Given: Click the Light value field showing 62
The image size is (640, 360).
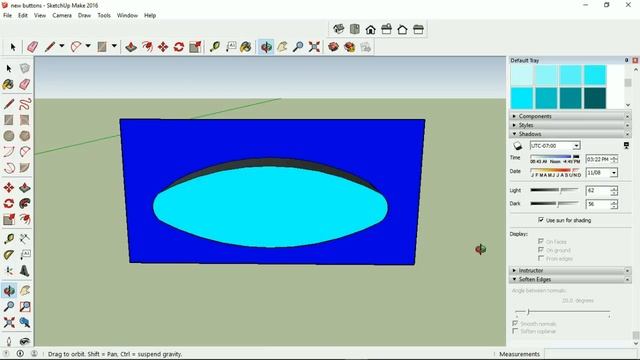Looking at the screenshot, I should pos(598,191).
